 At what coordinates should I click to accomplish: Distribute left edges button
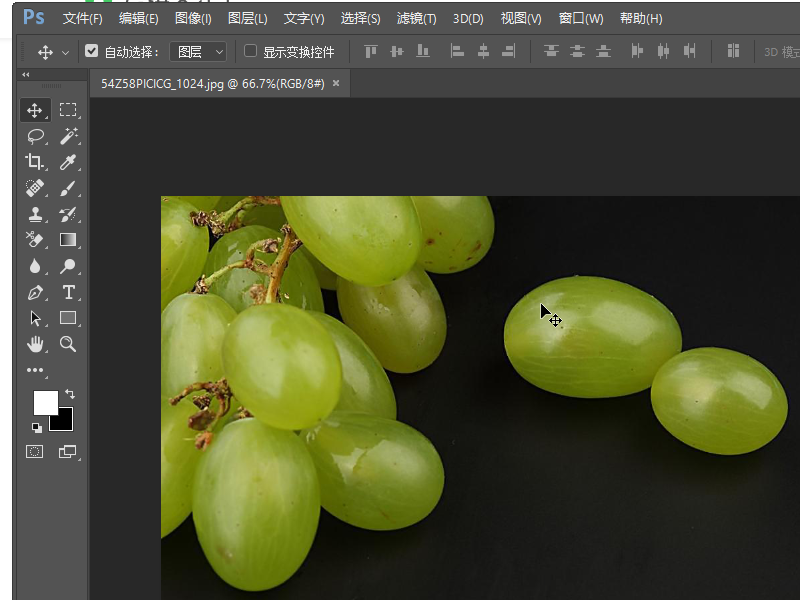click(x=637, y=51)
